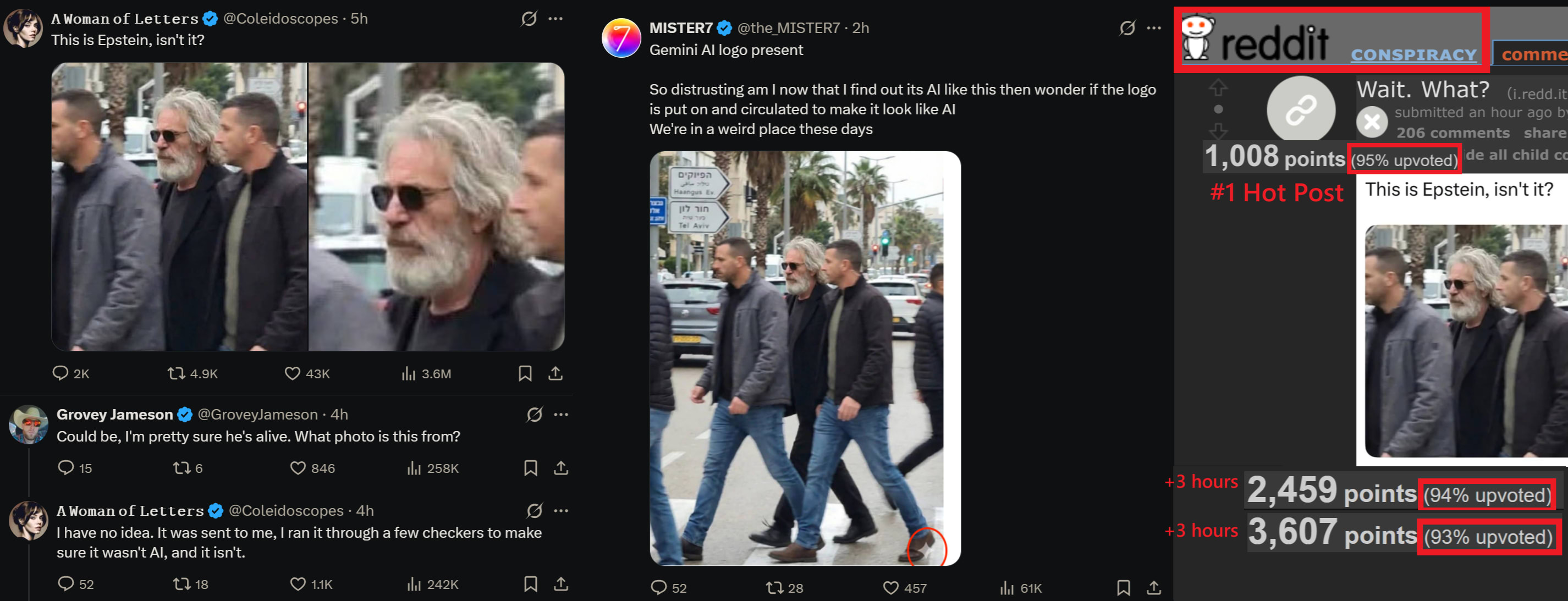Open more options on MISTER7 tweet
The height and width of the screenshot is (601, 1568).
1153,28
